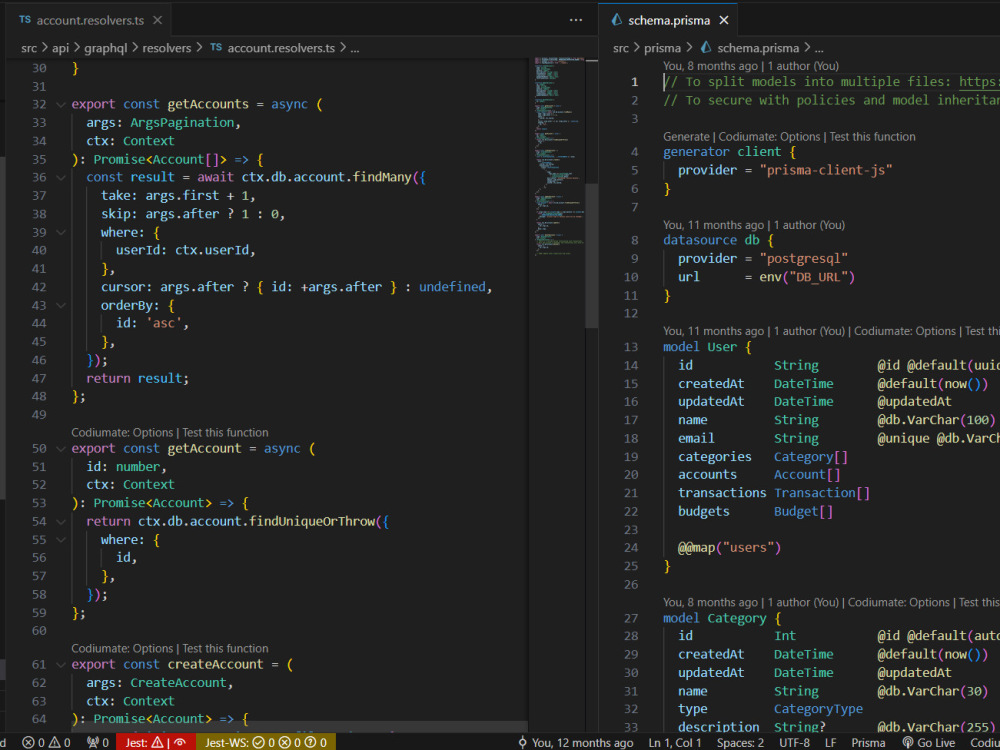Click 'src' breadcrumb in right editor
Image resolution: width=1000 pixels, height=750 pixels.
[x=621, y=48]
